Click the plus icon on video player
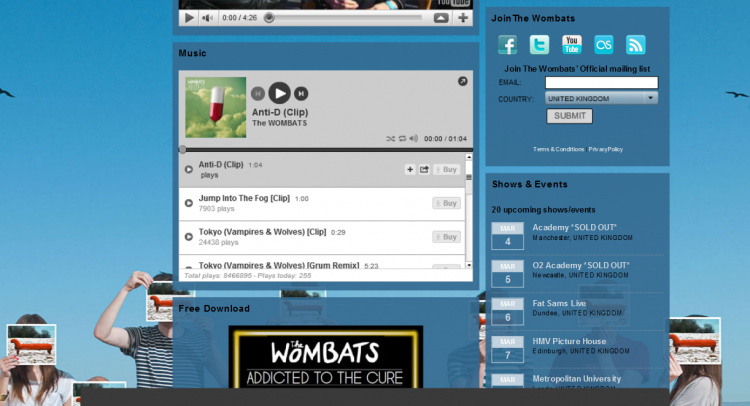750x406 pixels. [463, 18]
